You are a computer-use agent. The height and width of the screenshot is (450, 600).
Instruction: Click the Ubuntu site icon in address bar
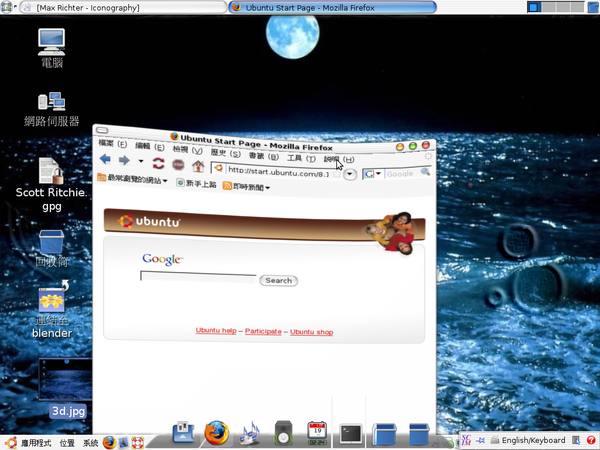218,168
